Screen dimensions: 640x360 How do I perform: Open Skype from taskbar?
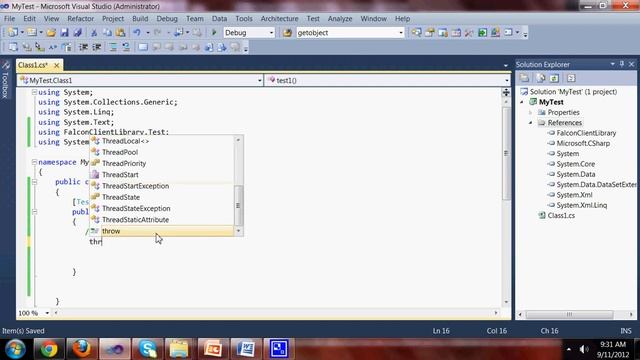tap(147, 349)
